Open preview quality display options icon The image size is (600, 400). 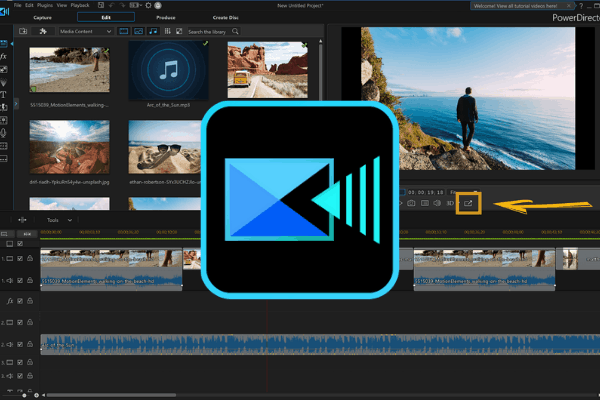pyautogui.click(x=425, y=203)
